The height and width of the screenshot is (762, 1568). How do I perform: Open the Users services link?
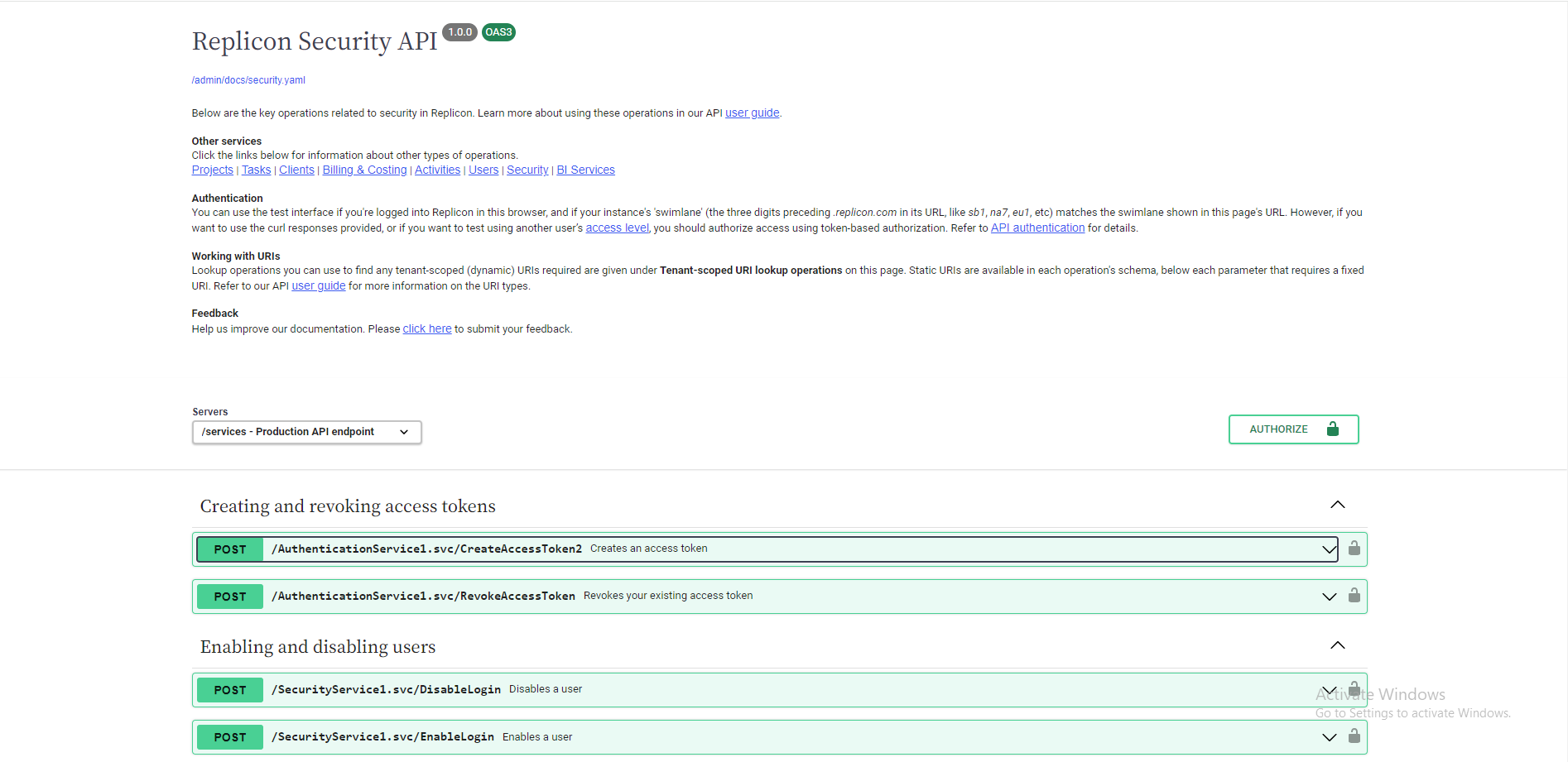click(483, 170)
